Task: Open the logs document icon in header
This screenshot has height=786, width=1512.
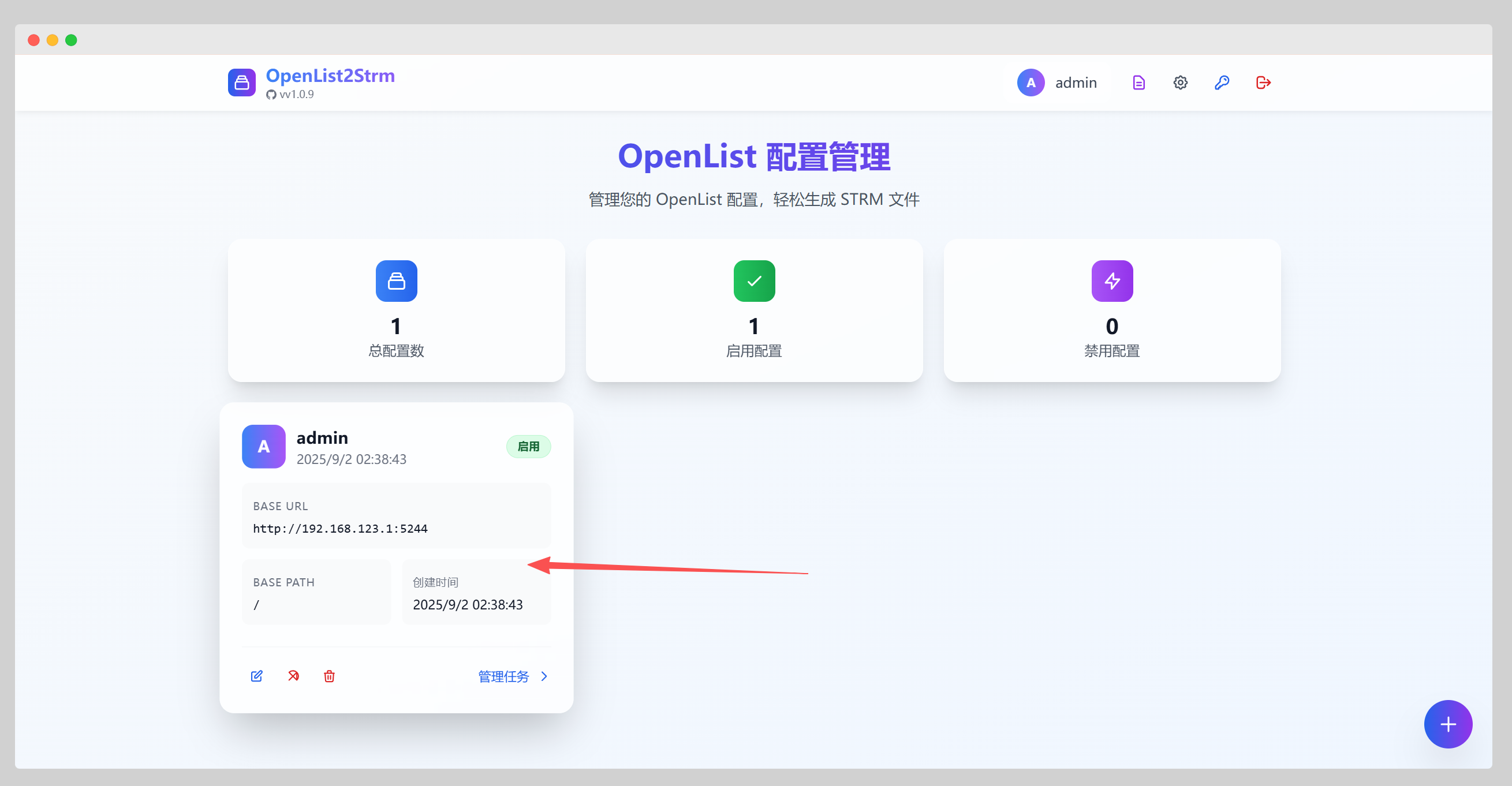Action: (1138, 83)
